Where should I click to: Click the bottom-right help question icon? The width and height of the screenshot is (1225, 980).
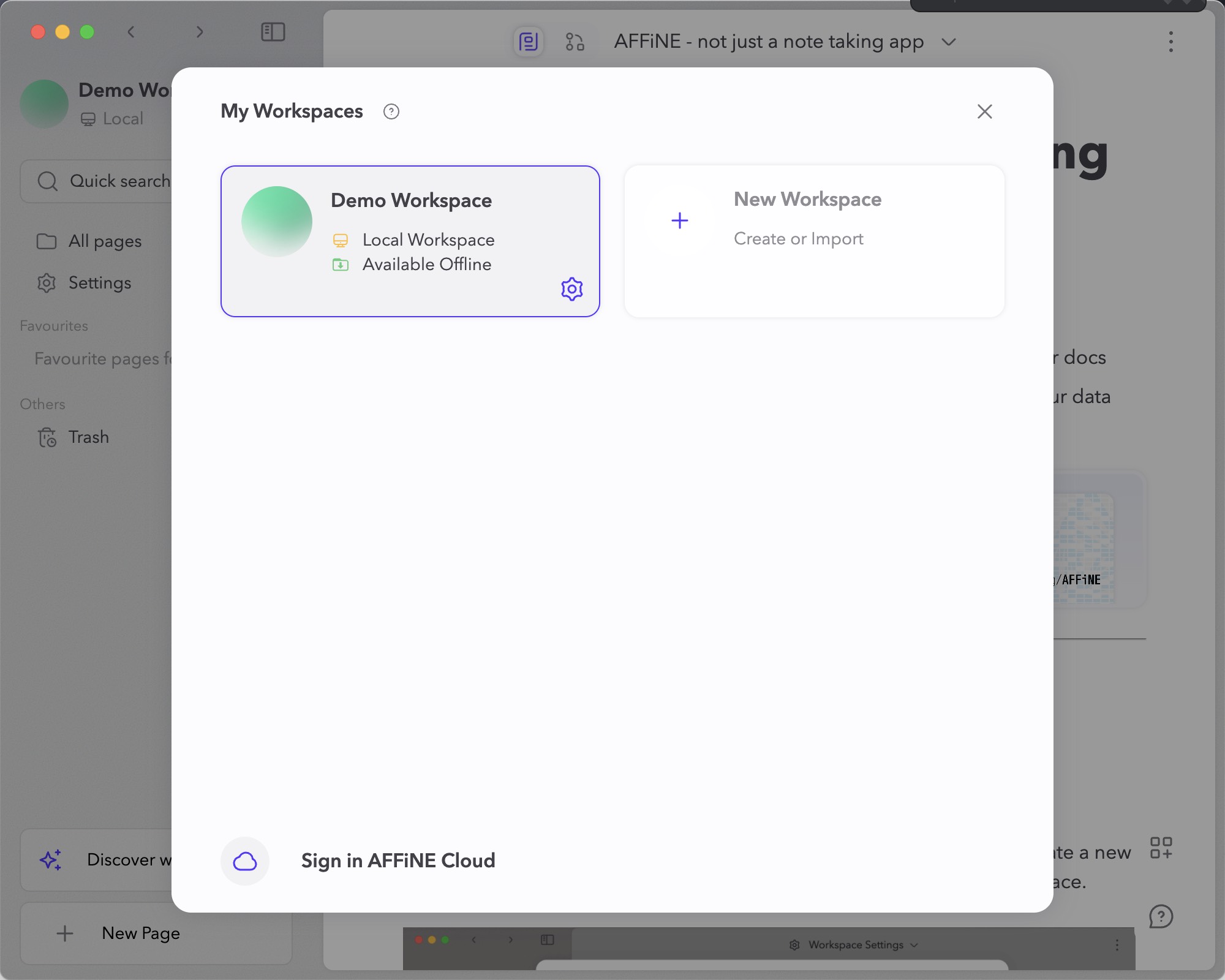tap(1160, 917)
